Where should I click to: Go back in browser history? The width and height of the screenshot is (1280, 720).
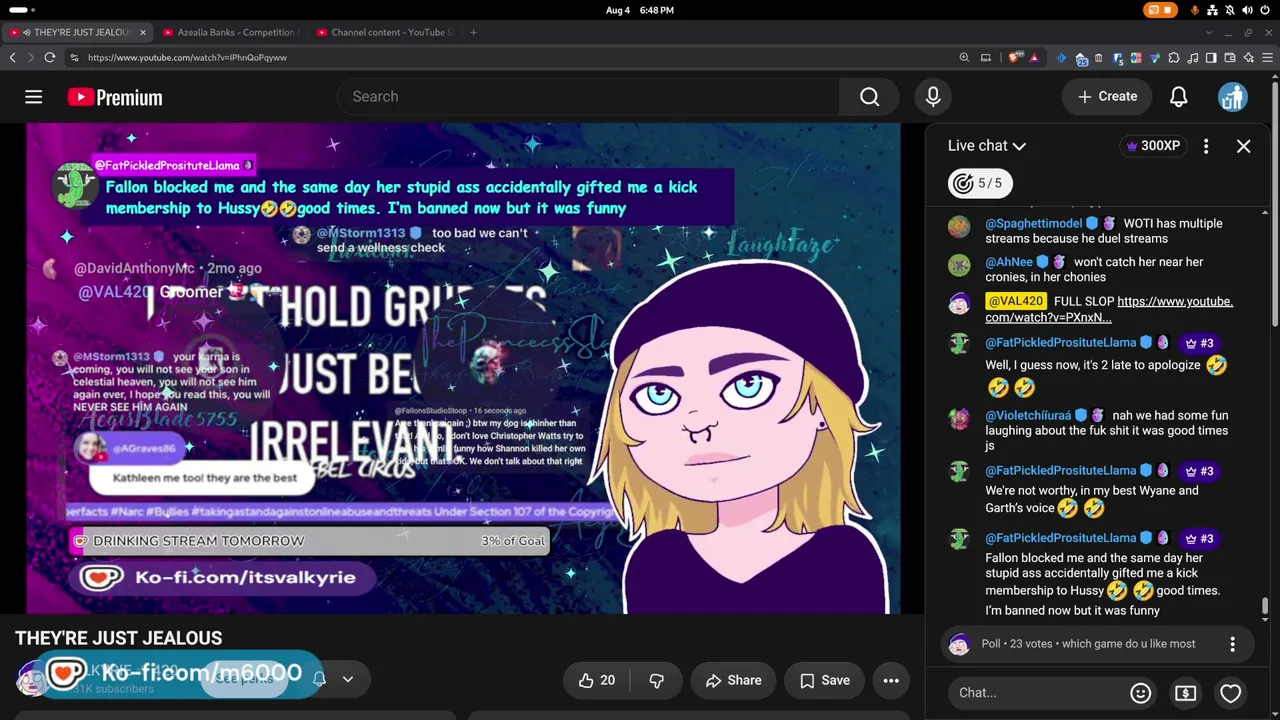click(13, 58)
